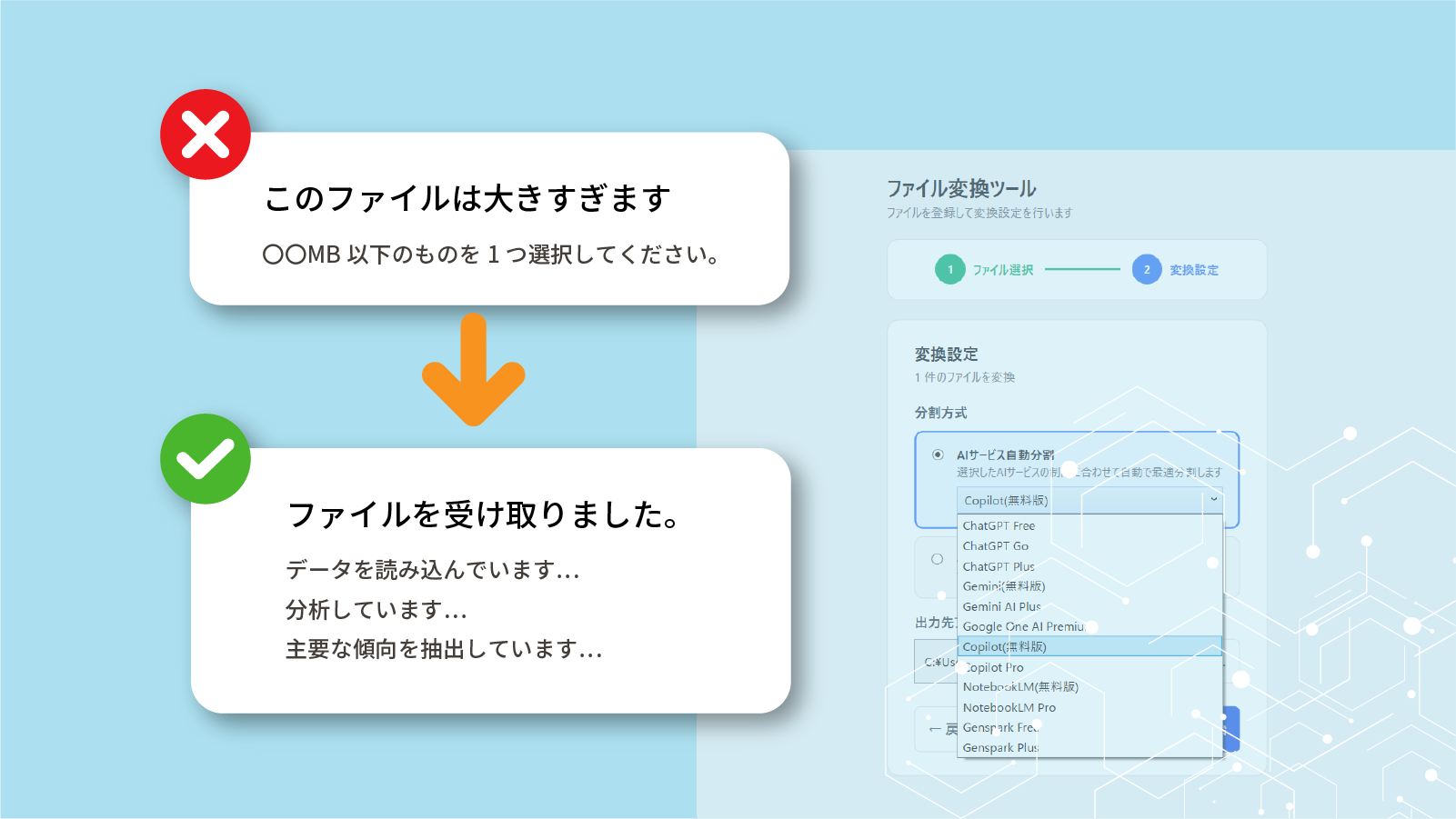Click the ファイル変換ツール heading
This screenshot has width=1456, height=819.
(960, 189)
